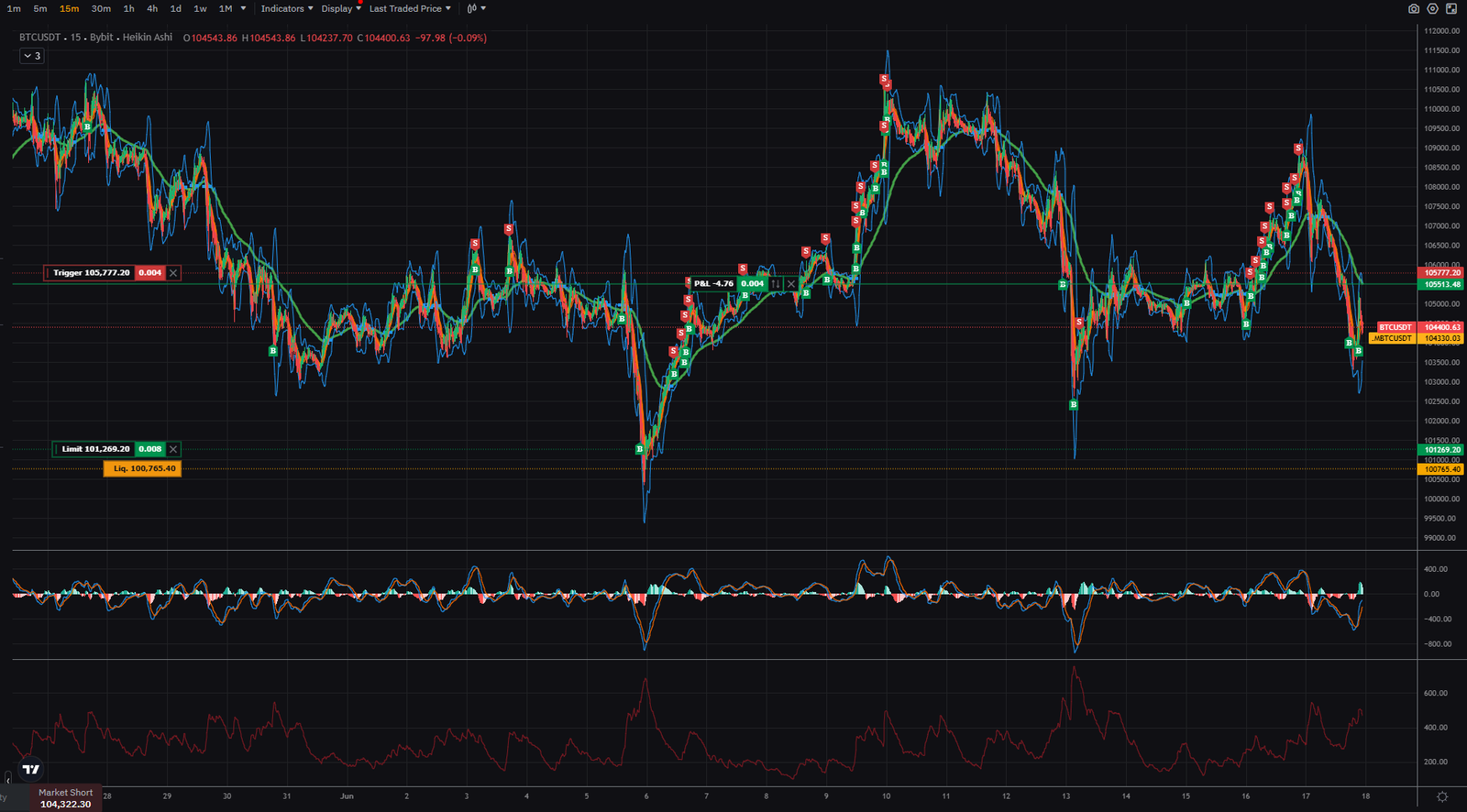The image size is (1467, 812).
Task: Open the time-axis settings gear at bottom right
Action: tap(1442, 796)
